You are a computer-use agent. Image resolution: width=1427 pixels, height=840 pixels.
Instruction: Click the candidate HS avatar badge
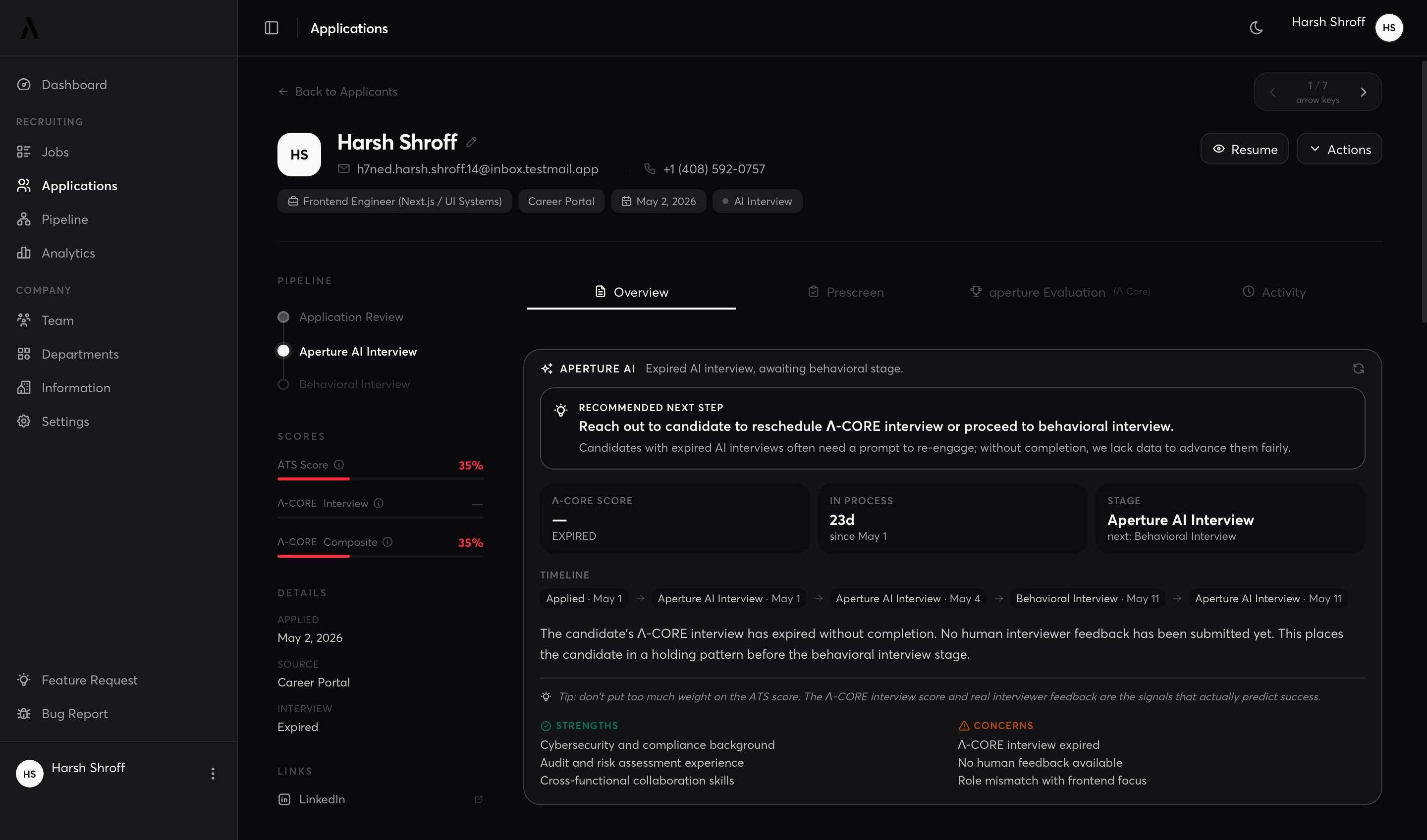pyautogui.click(x=299, y=155)
